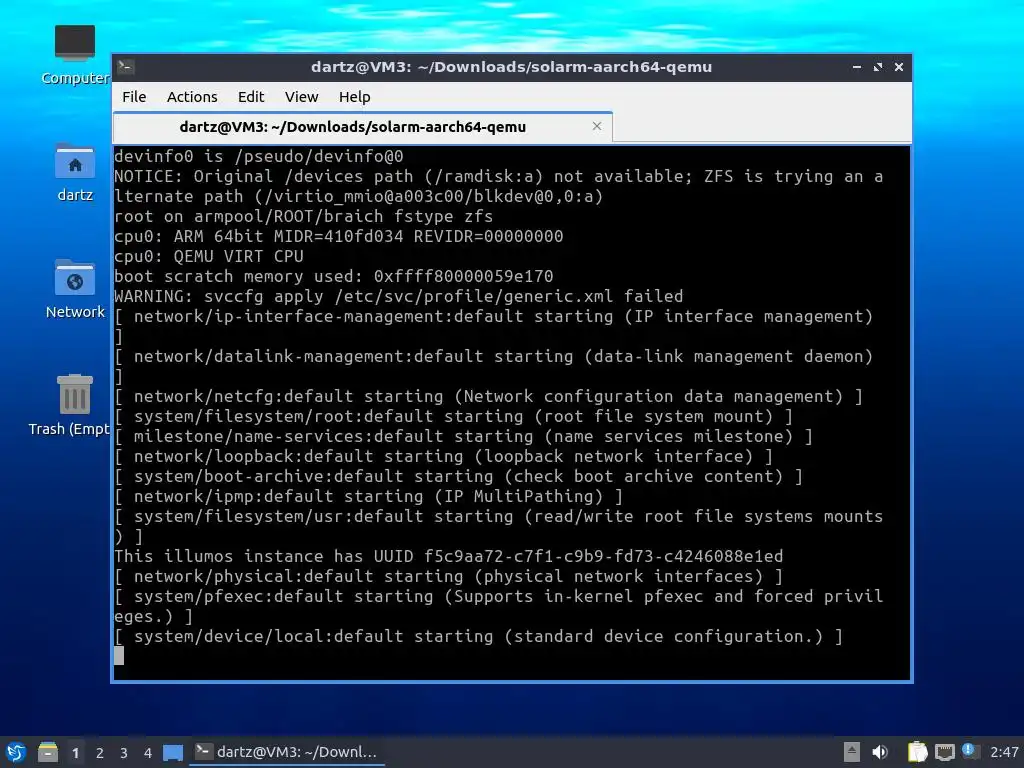Image resolution: width=1024 pixels, height=768 pixels.
Task: Click the 'cpu0: QEMU VIRT CPU' line
Action: [209, 256]
